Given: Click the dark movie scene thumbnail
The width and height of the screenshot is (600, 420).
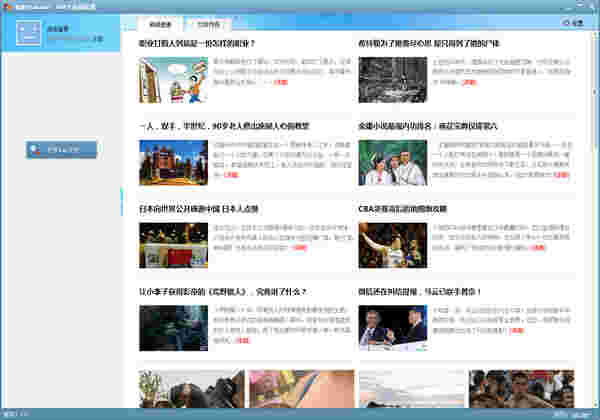Looking at the screenshot, I should [x=173, y=328].
